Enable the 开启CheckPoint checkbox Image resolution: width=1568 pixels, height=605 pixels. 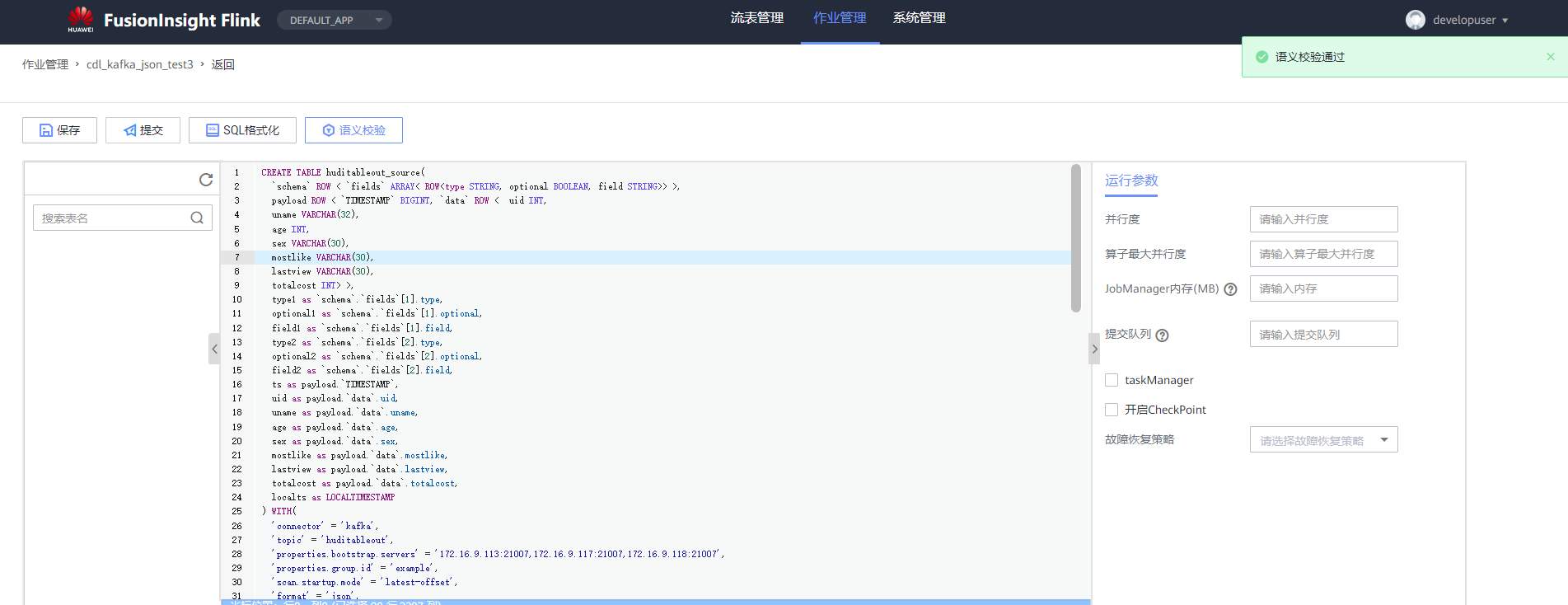point(1112,410)
